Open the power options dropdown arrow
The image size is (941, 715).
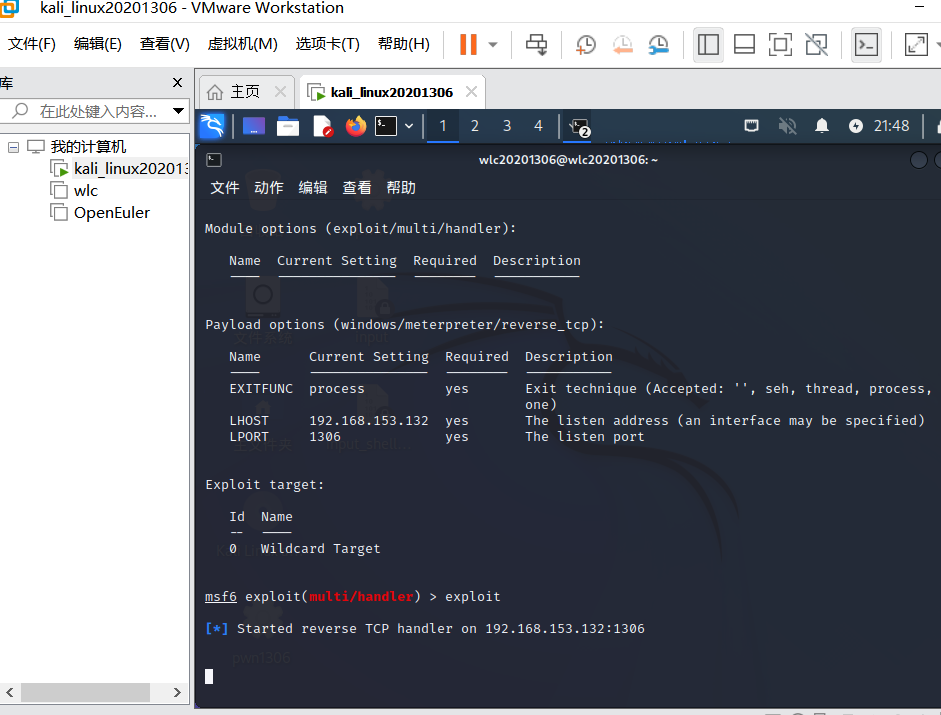(x=493, y=44)
